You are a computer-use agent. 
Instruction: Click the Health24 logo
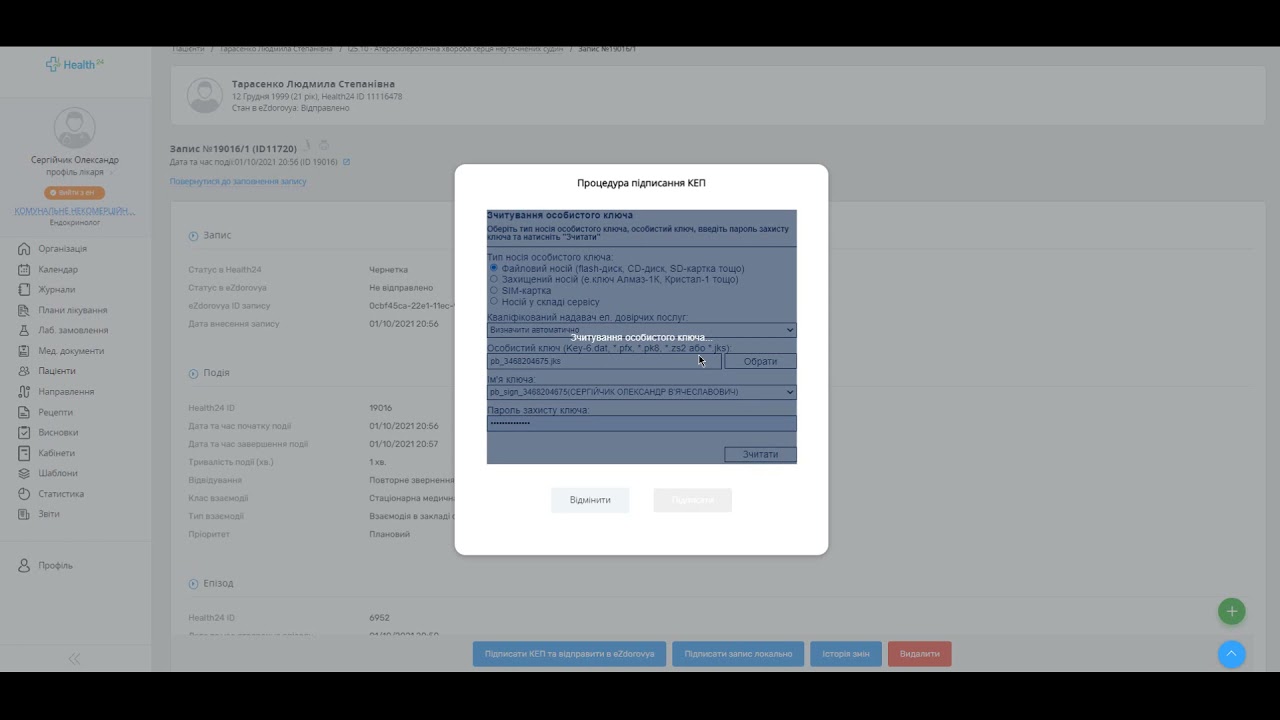click(75, 64)
